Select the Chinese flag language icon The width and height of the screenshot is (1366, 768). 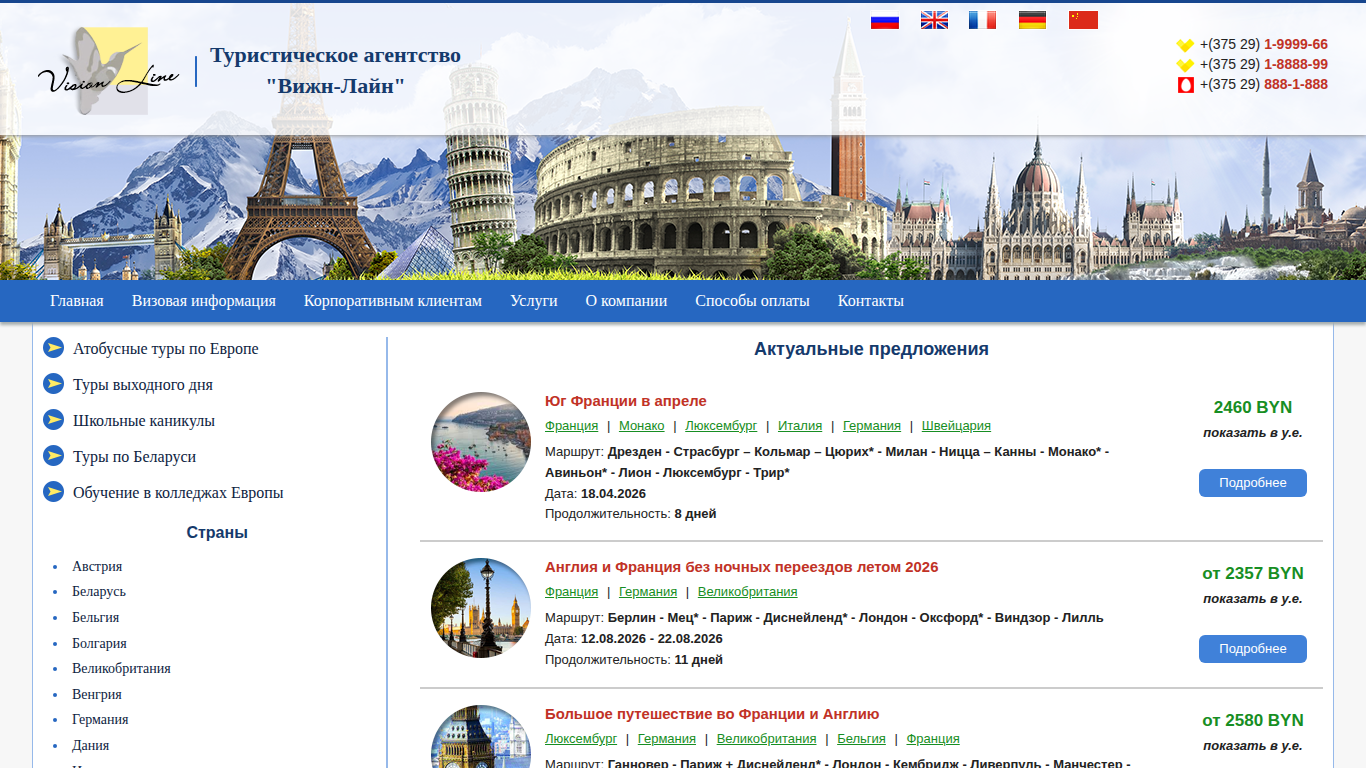(x=1083, y=20)
